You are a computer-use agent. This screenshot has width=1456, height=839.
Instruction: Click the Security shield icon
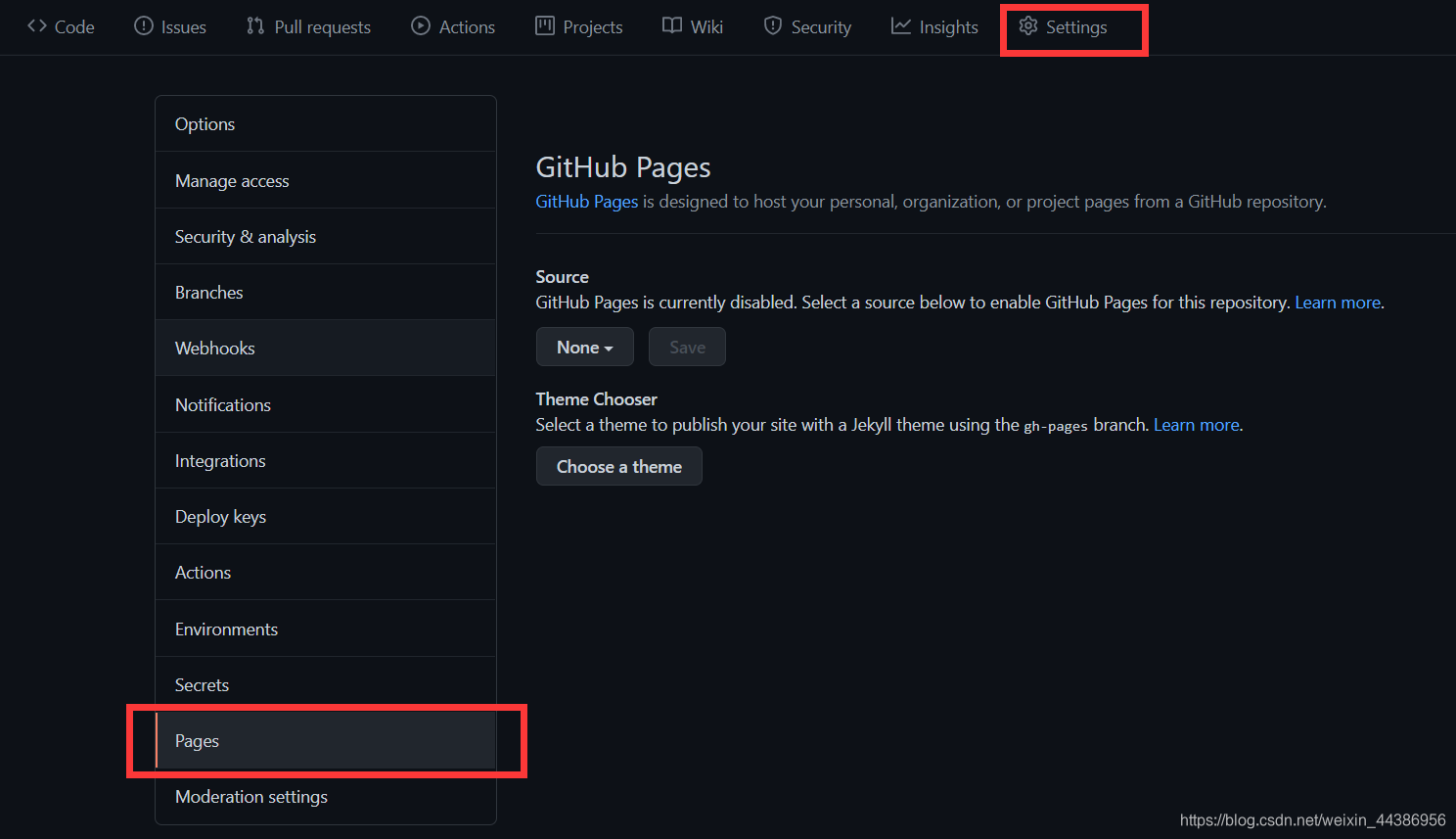click(x=773, y=26)
